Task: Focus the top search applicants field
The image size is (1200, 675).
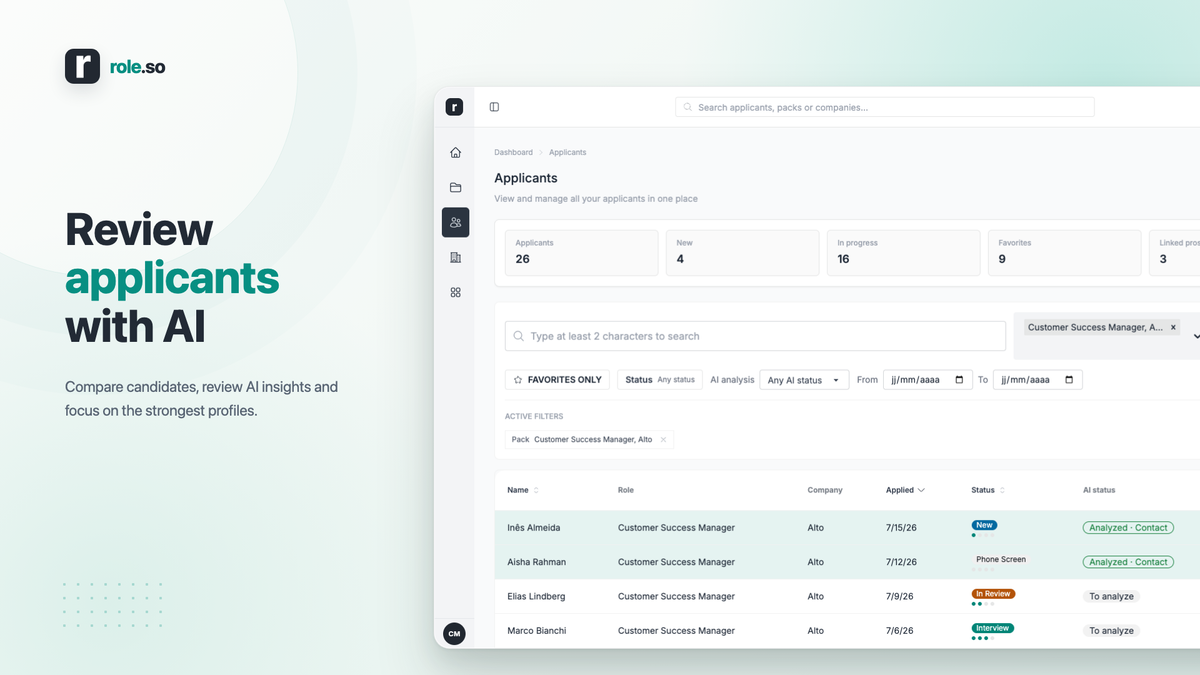Action: tap(885, 107)
